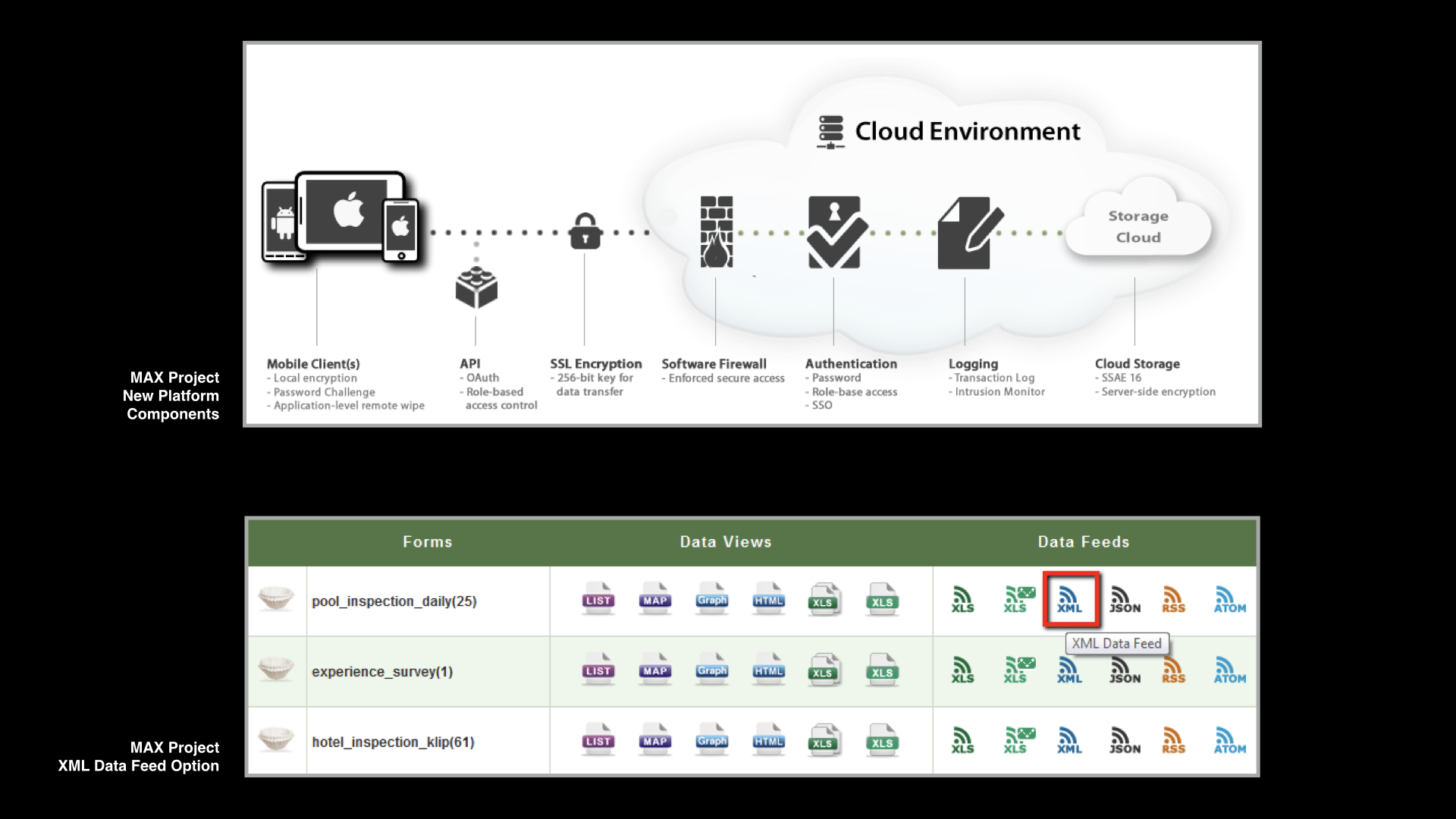Open dark green XLS feed for experience_survey

tap(962, 670)
